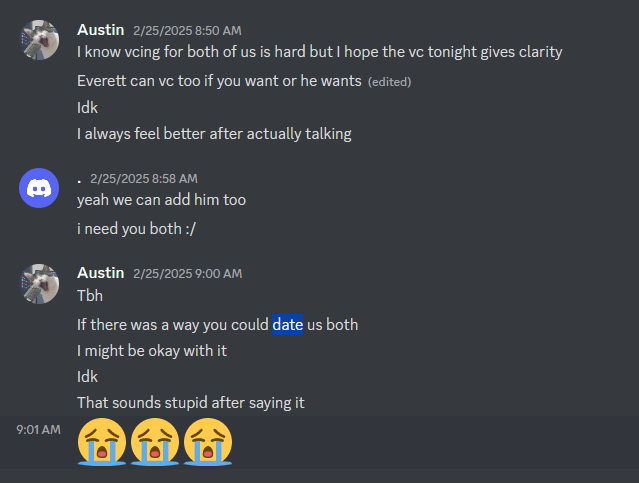
Task: Select message "yeah we can add him too"
Action: [x=161, y=200]
